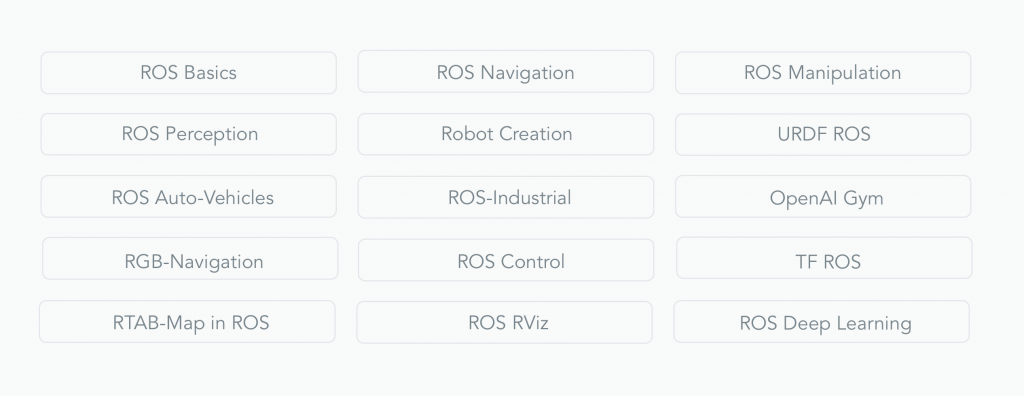
Task: Select the ROS-Industrial tag
Action: (x=505, y=197)
